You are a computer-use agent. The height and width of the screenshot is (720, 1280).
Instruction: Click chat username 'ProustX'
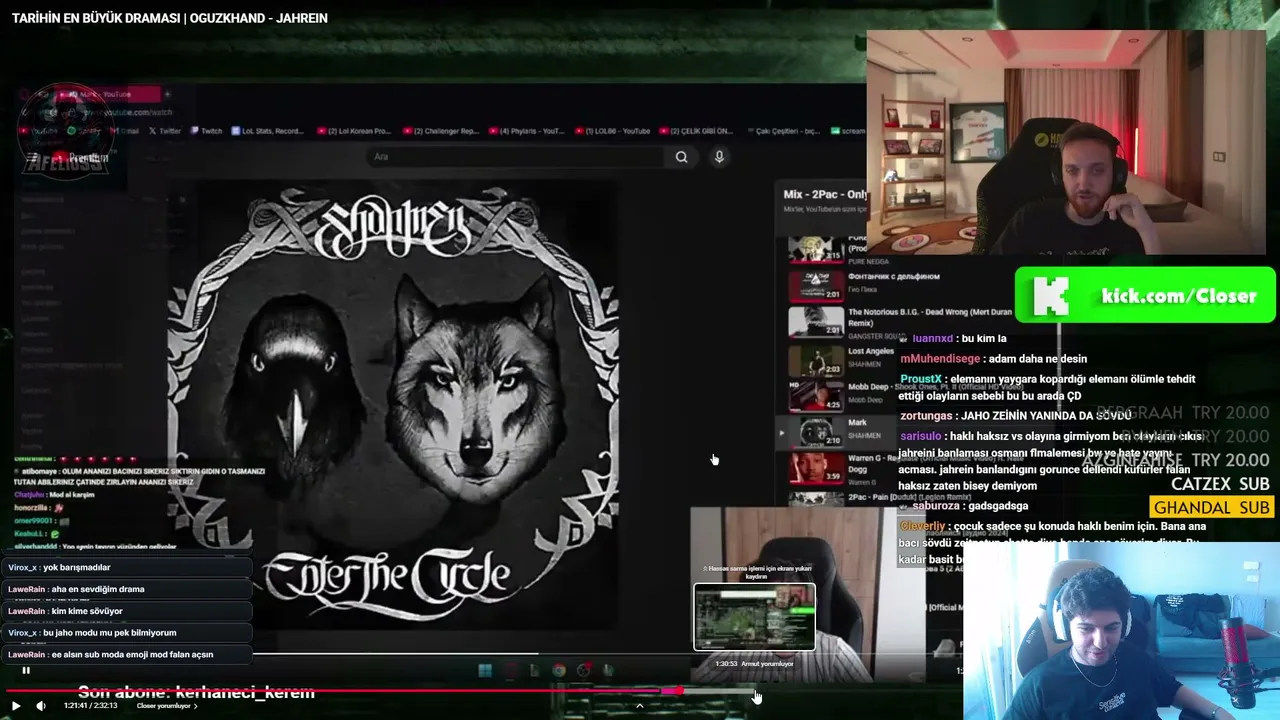coord(921,379)
